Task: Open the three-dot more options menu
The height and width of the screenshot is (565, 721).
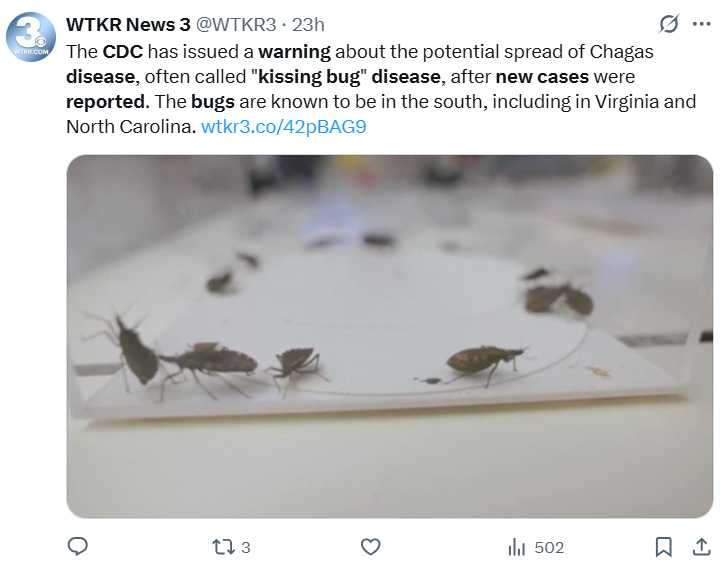Action: click(x=702, y=24)
